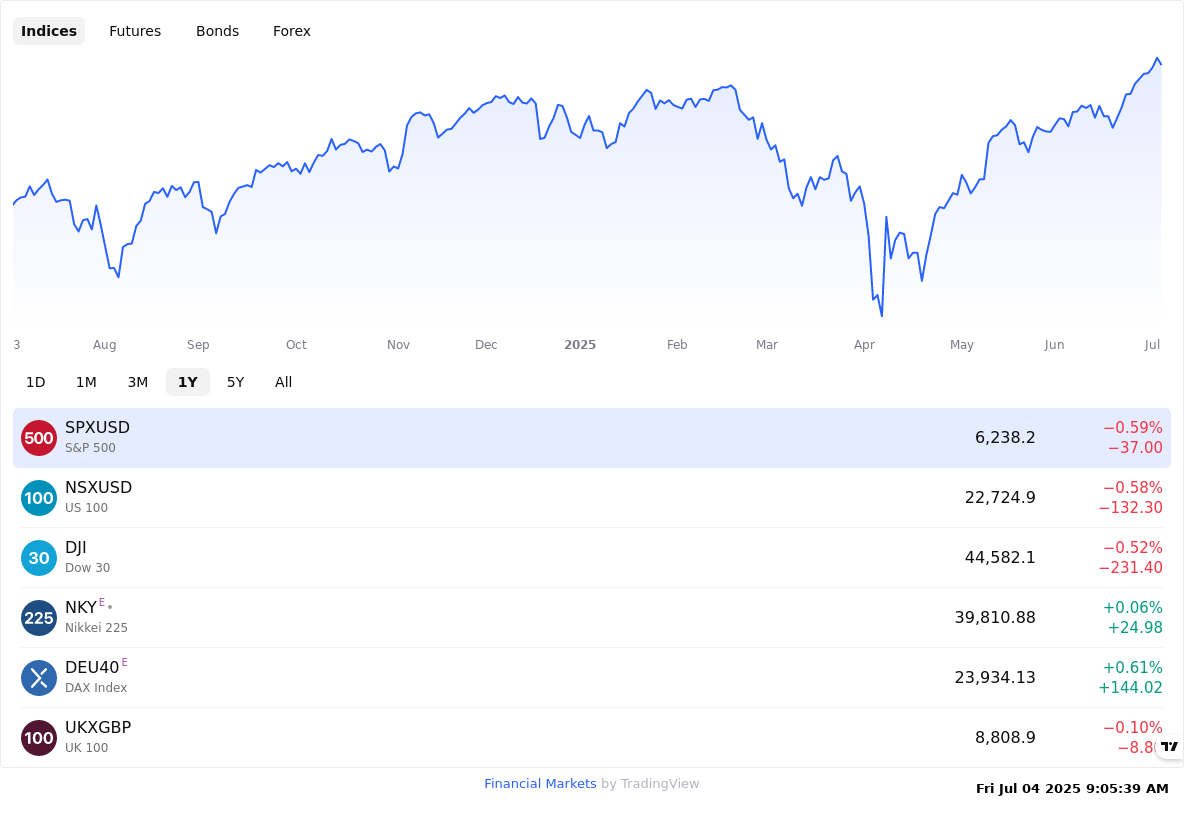Select the 1M time range
The height and width of the screenshot is (820, 1184).
tap(86, 382)
